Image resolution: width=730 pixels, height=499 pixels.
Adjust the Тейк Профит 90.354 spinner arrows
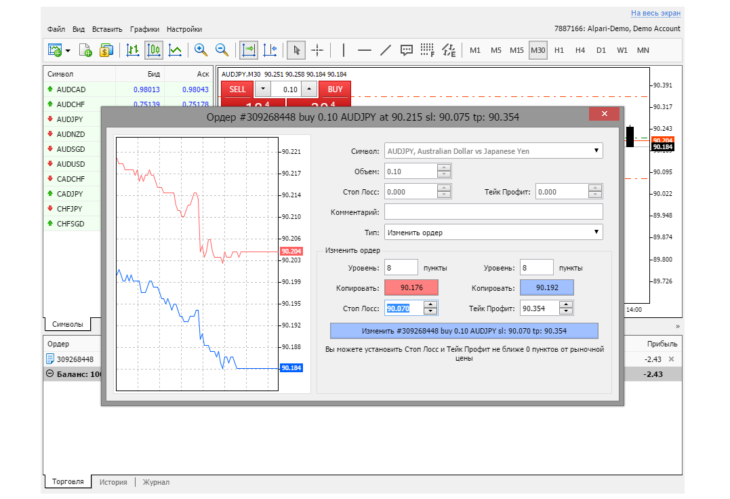[566, 308]
